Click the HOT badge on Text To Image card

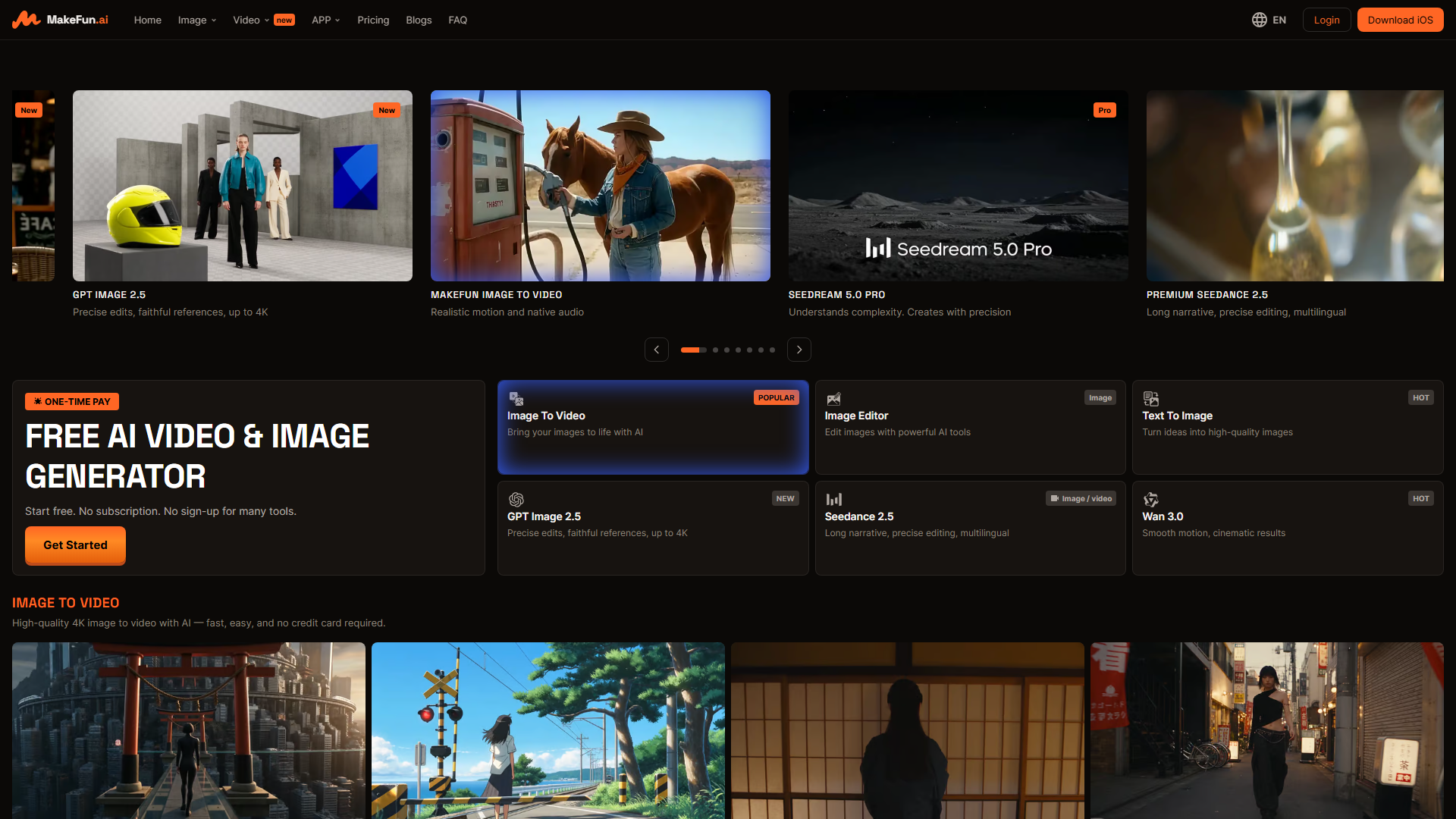(1421, 398)
